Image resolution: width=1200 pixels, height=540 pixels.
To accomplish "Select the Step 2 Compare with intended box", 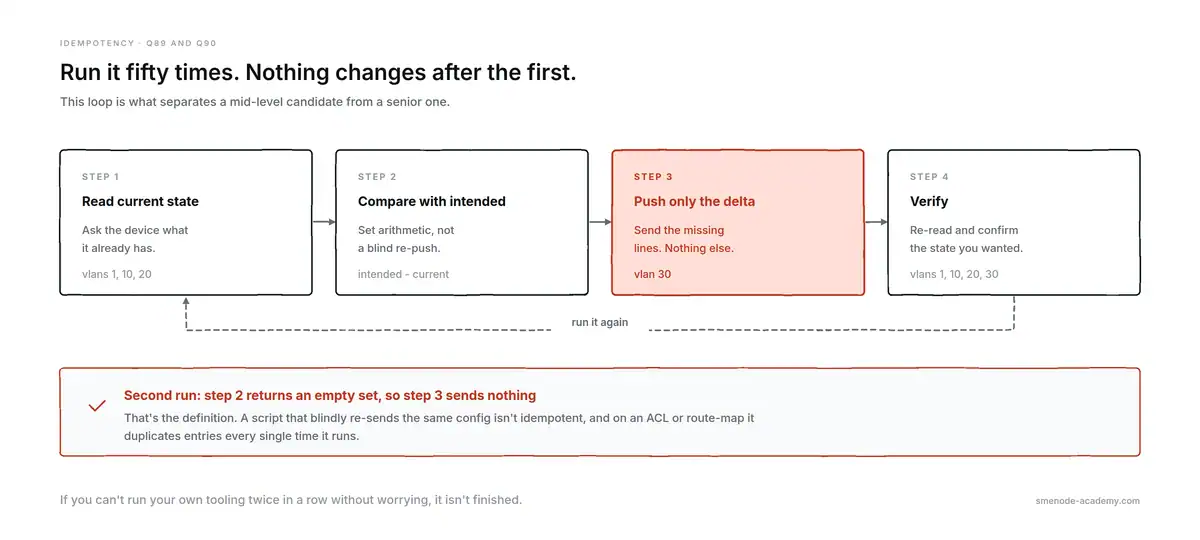I will (x=462, y=222).
